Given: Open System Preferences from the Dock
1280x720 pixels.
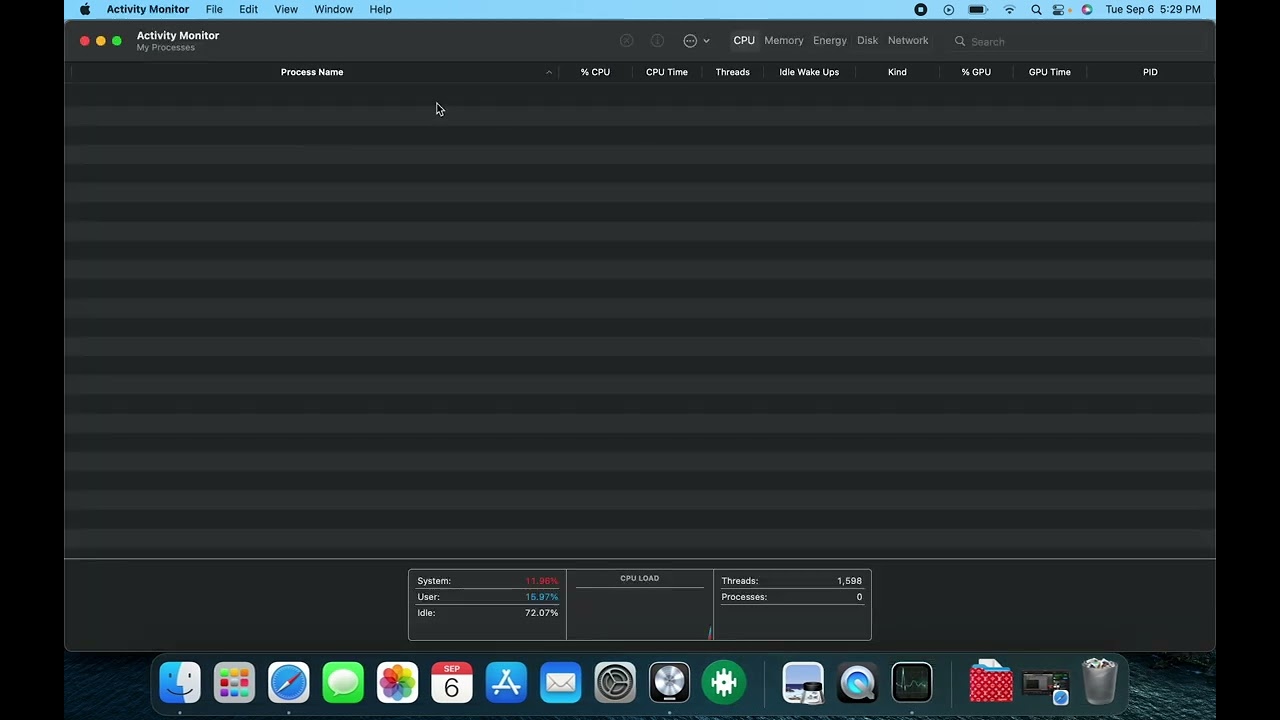Looking at the screenshot, I should coord(615,683).
